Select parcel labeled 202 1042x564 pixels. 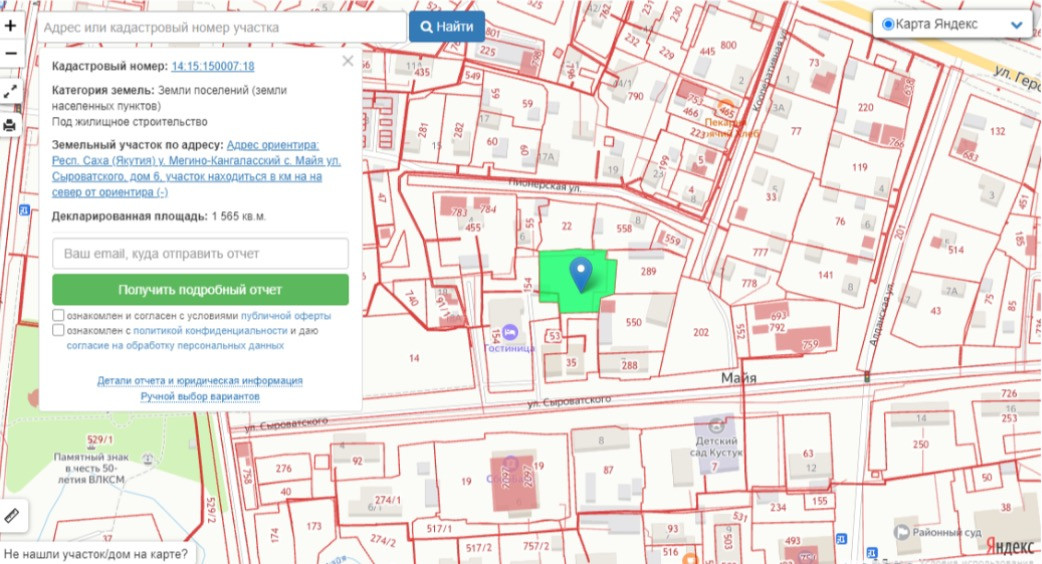(x=700, y=332)
